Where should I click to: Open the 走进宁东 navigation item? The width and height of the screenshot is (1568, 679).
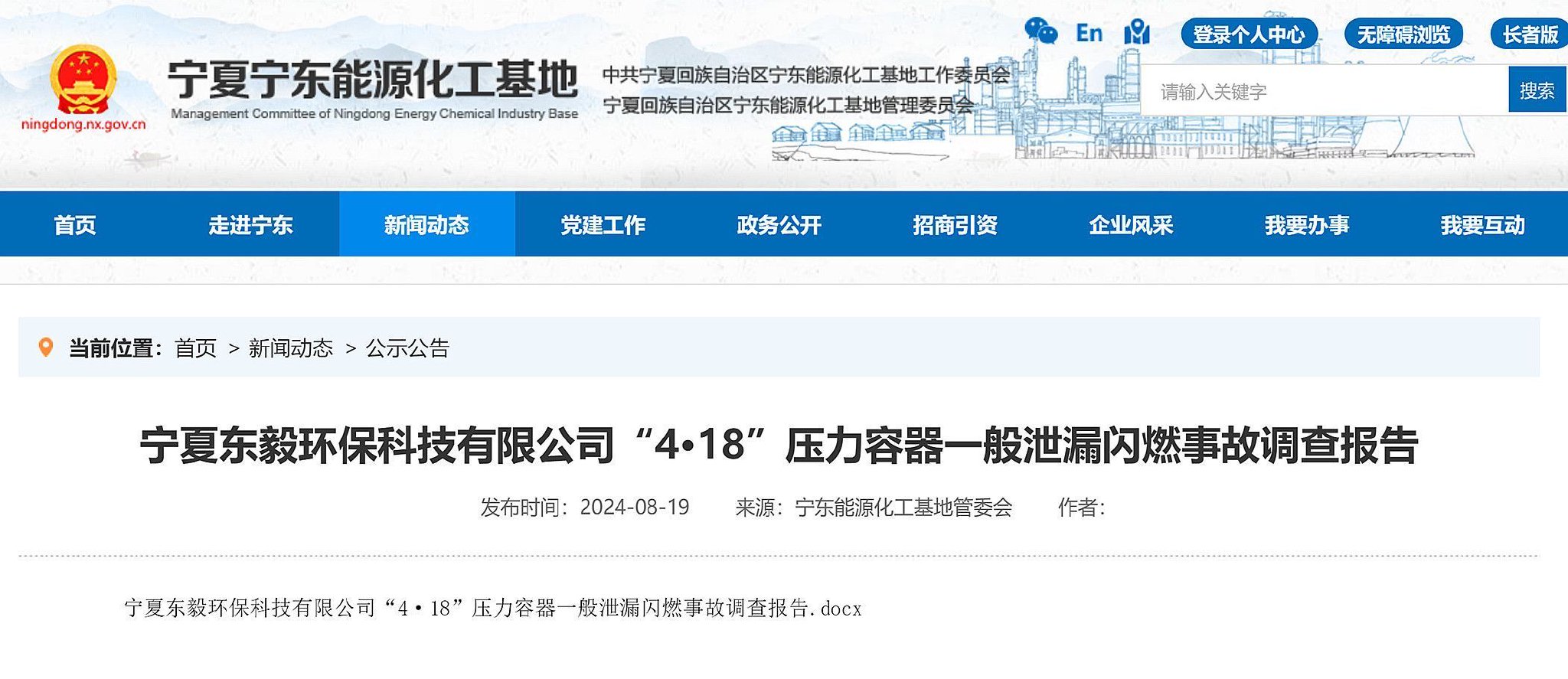(250, 225)
